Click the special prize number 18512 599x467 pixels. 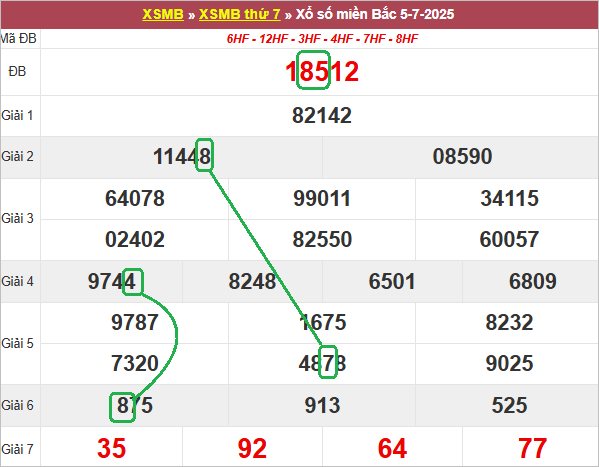tap(322, 71)
